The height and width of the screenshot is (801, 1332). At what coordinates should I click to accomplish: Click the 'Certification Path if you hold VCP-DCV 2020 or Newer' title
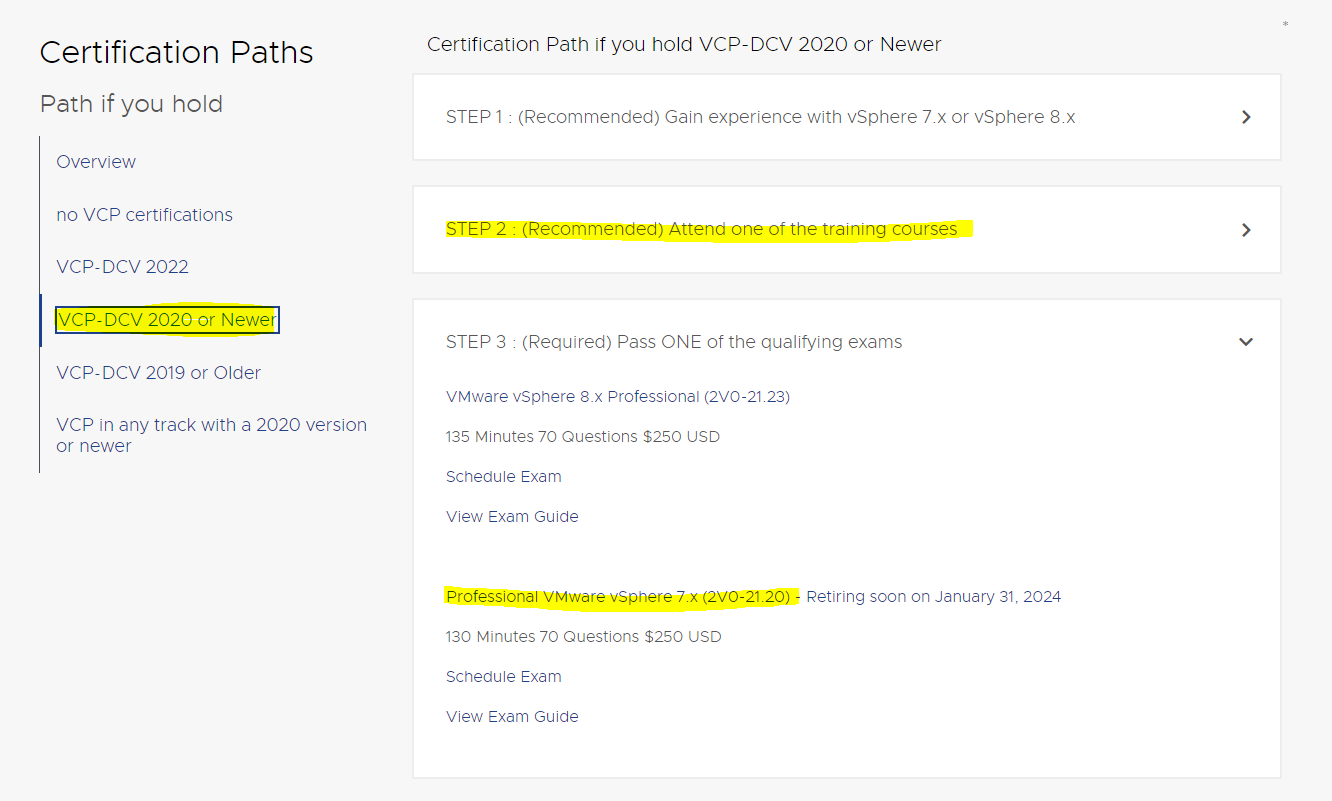pos(684,44)
